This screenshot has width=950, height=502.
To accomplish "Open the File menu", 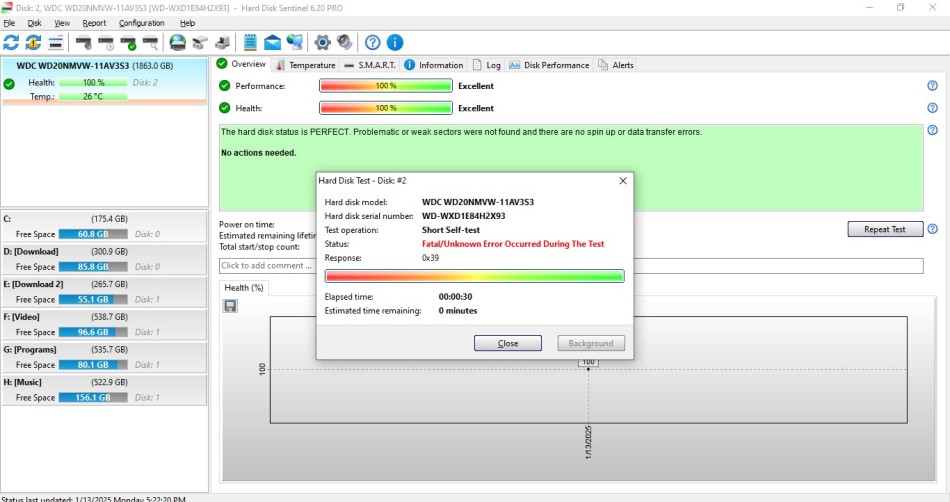I will click(9, 23).
